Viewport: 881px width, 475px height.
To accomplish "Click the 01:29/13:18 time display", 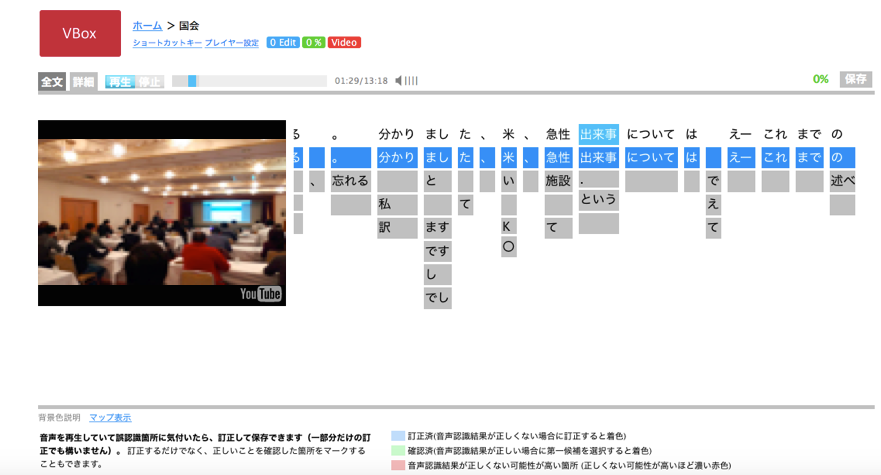I will (x=361, y=81).
